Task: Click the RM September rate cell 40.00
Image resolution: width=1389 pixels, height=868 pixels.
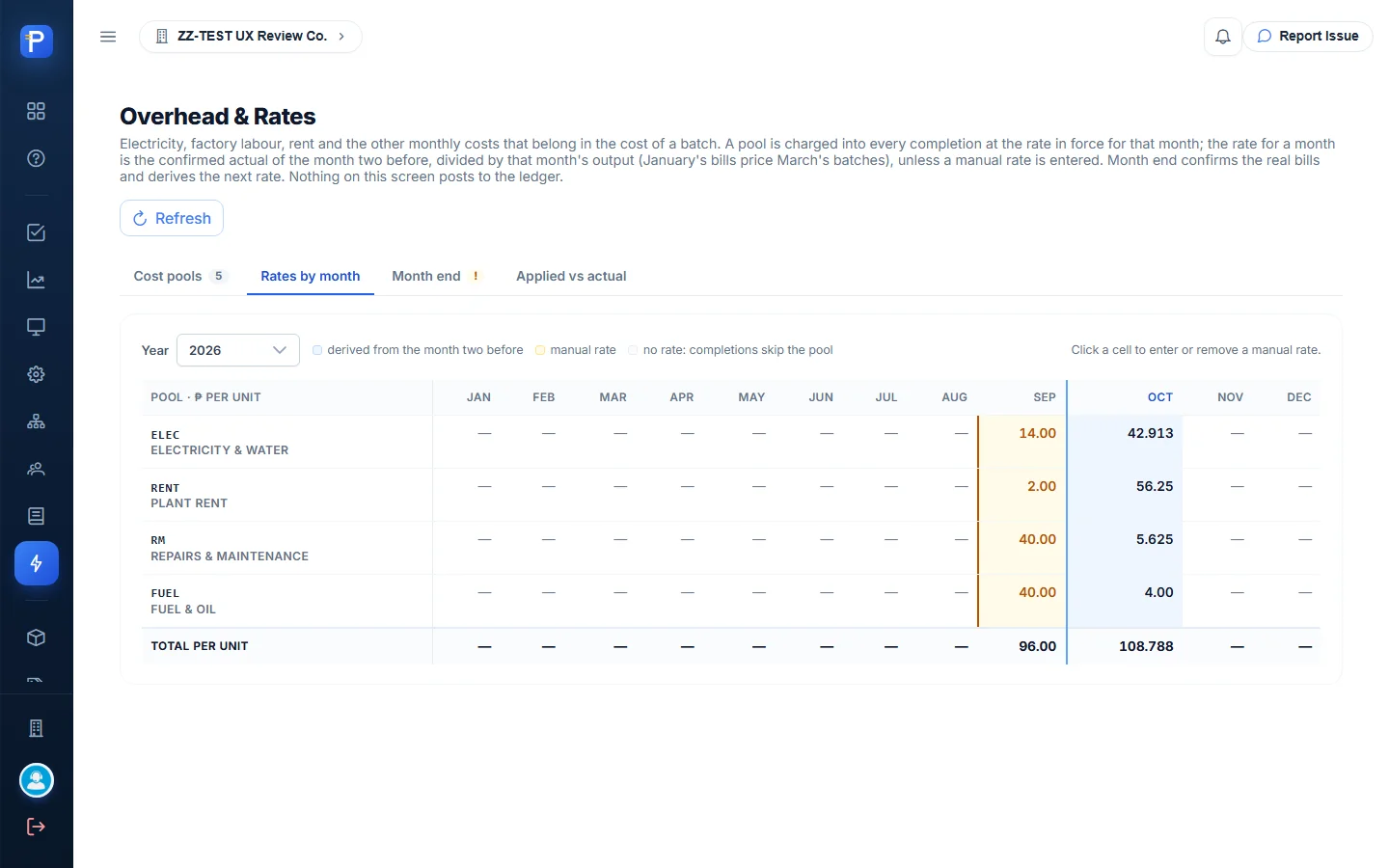Action: click(1022, 548)
